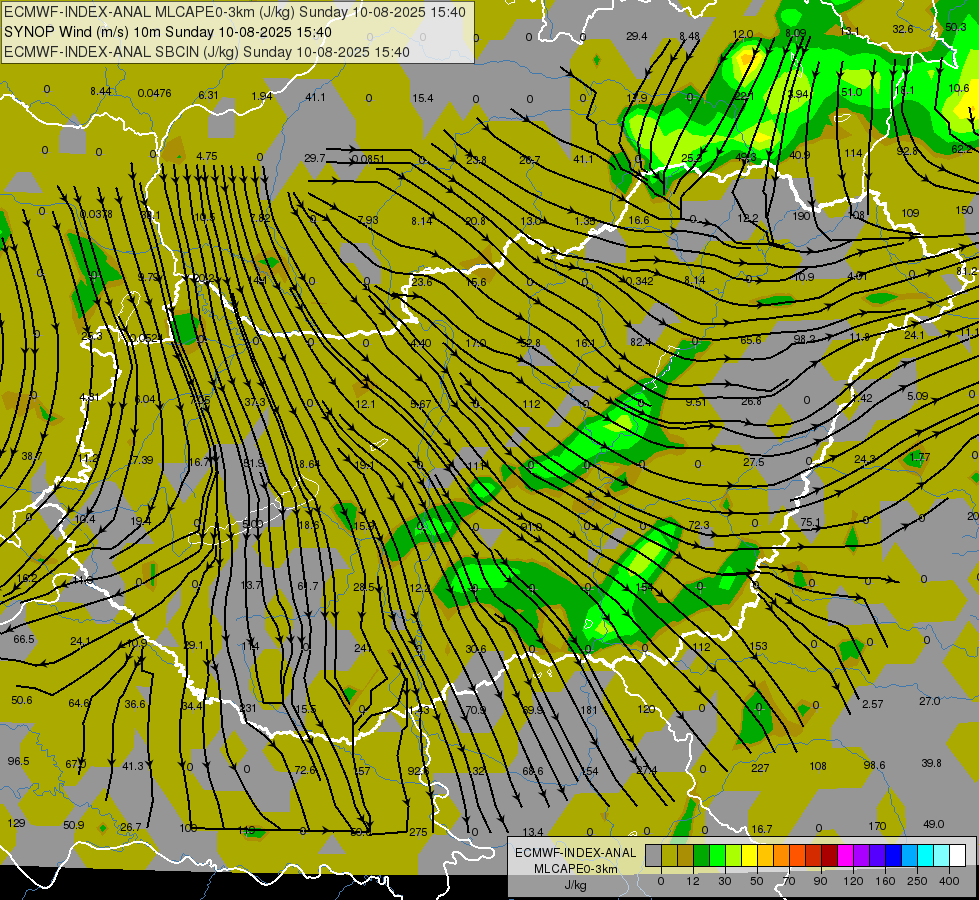Choose the dark red legend swatch
The width and height of the screenshot is (979, 900).
click(830, 855)
